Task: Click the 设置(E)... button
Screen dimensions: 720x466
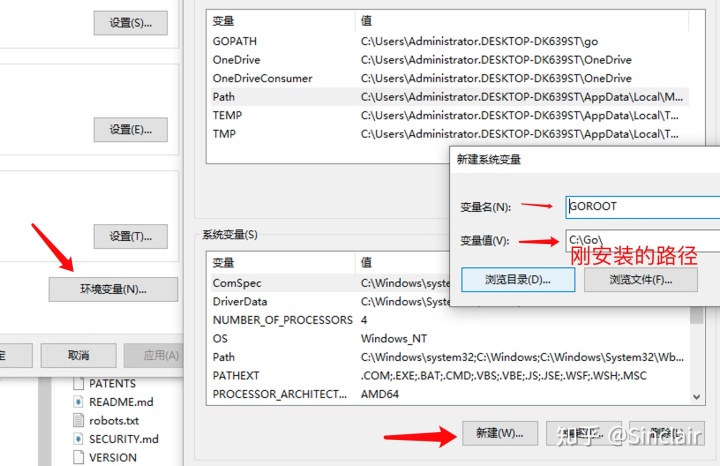Action: tap(130, 130)
